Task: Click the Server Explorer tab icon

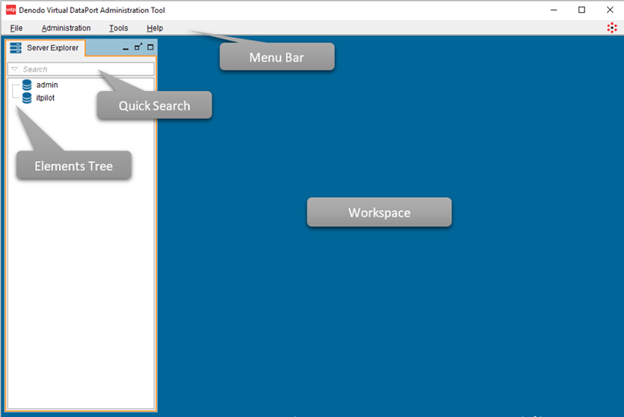Action: [16, 48]
